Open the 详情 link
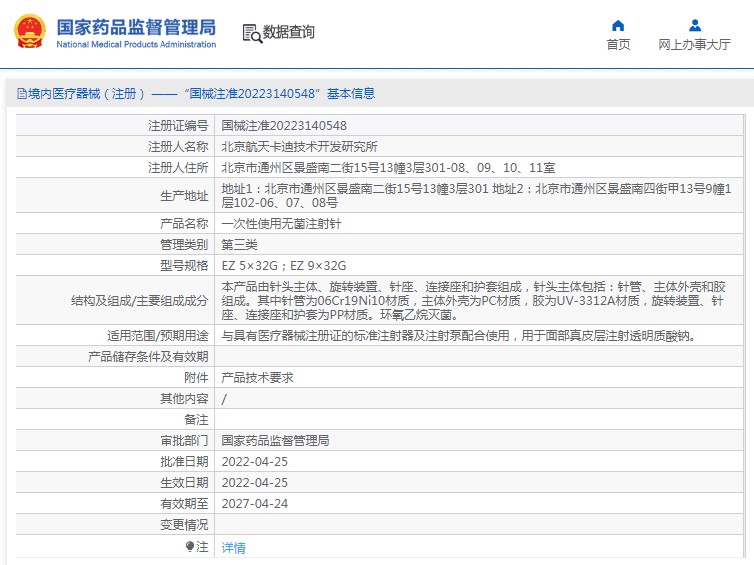The image size is (754, 565). 233,548
